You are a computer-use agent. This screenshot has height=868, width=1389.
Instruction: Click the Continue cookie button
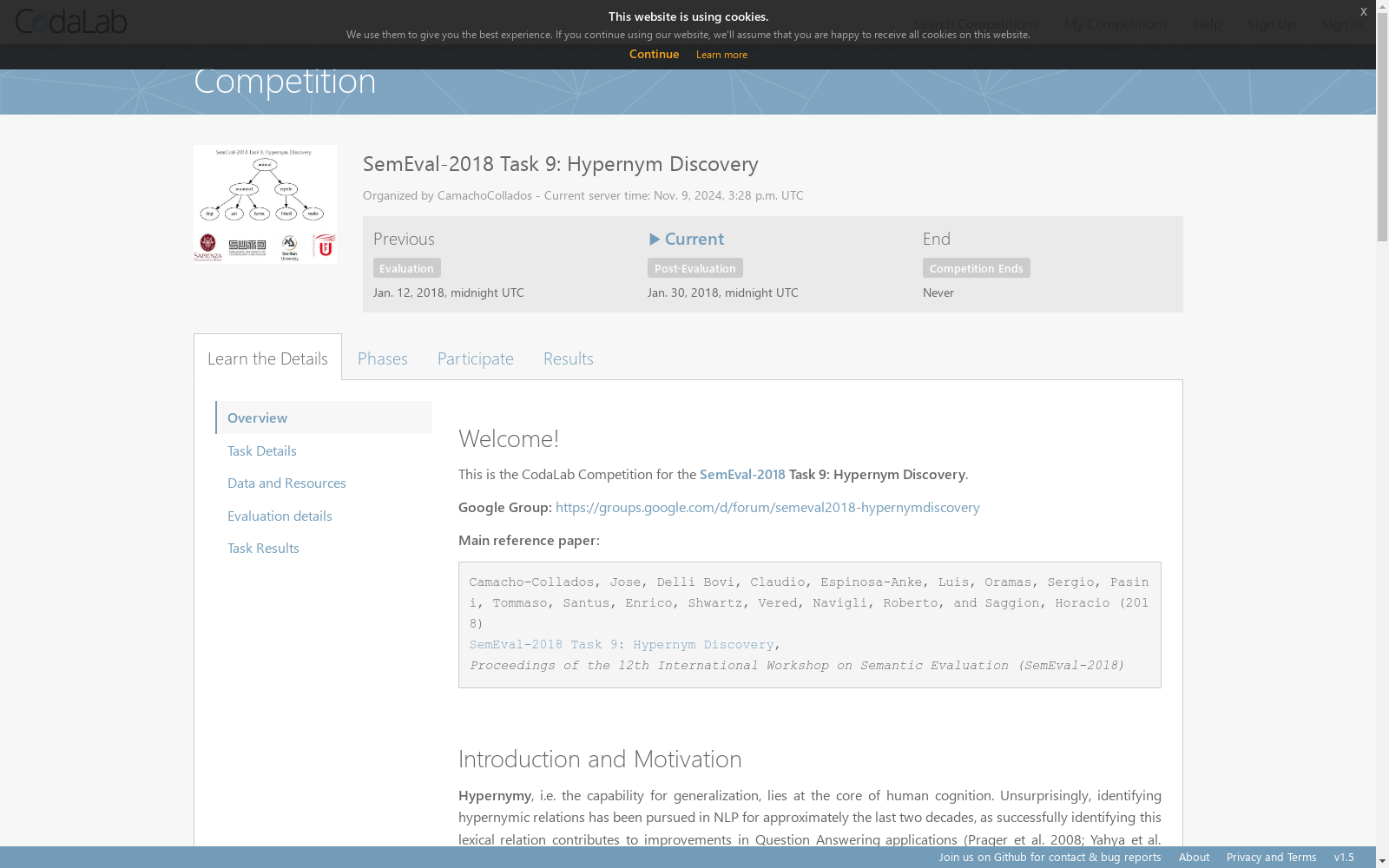pyautogui.click(x=654, y=54)
